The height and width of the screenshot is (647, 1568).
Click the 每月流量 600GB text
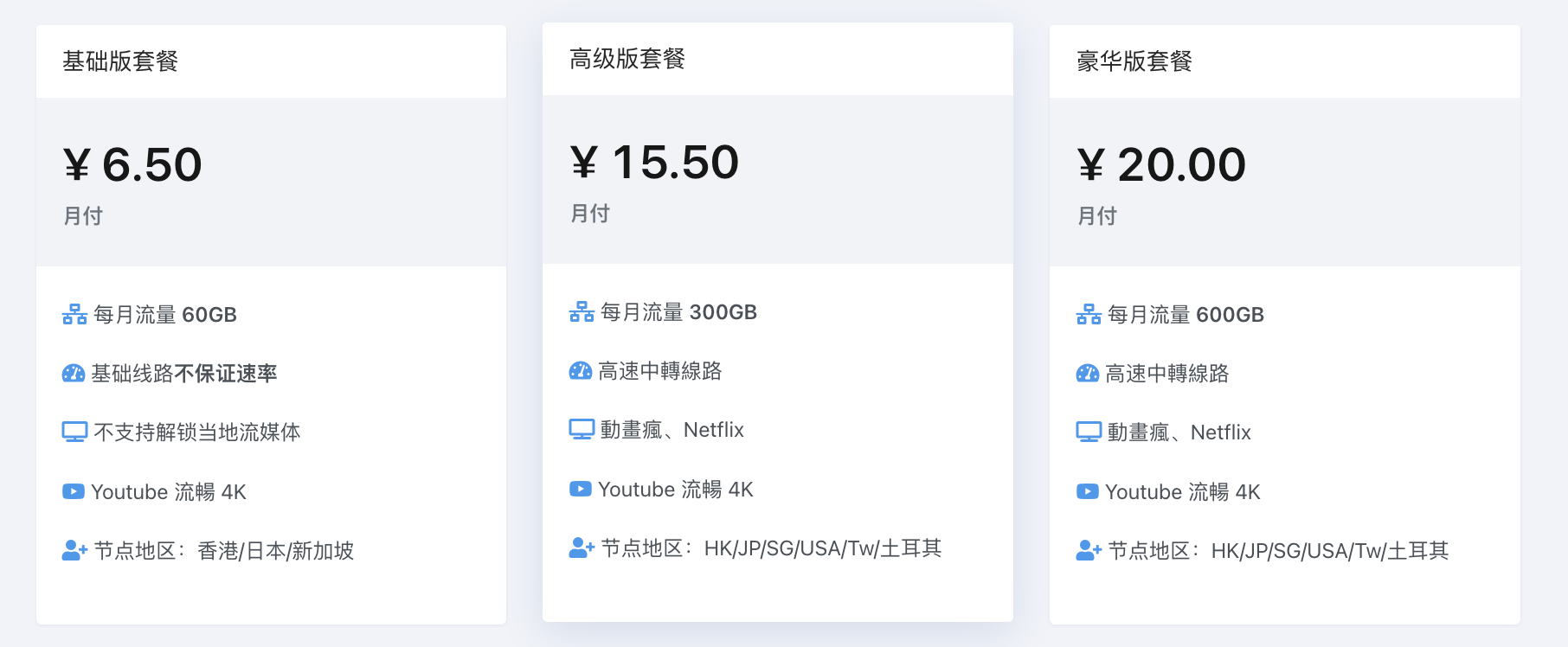tap(1186, 315)
